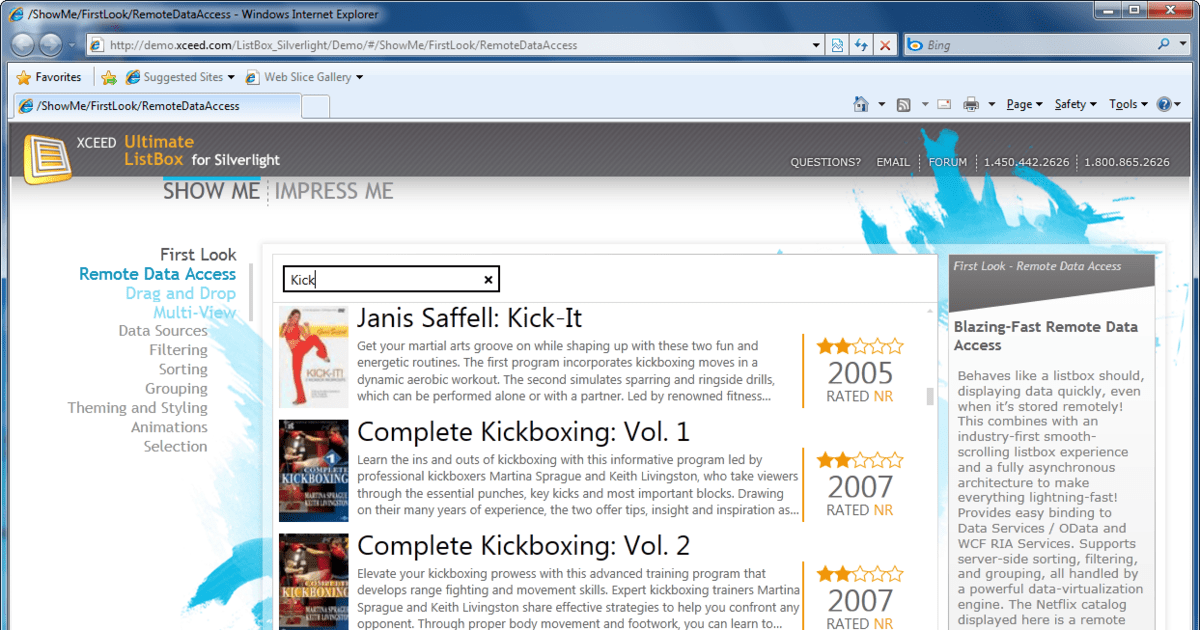1200x630 pixels.
Task: Open Selection in sidebar
Action: tap(175, 446)
